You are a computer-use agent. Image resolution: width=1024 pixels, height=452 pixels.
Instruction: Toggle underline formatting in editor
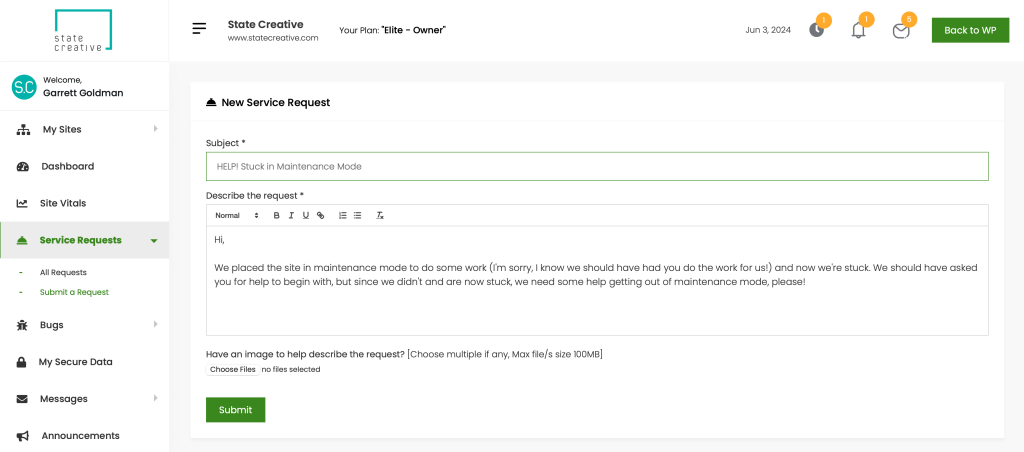pyautogui.click(x=306, y=216)
